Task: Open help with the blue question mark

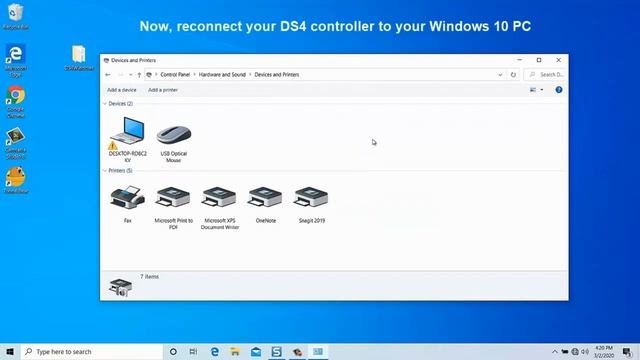Action: [559, 90]
